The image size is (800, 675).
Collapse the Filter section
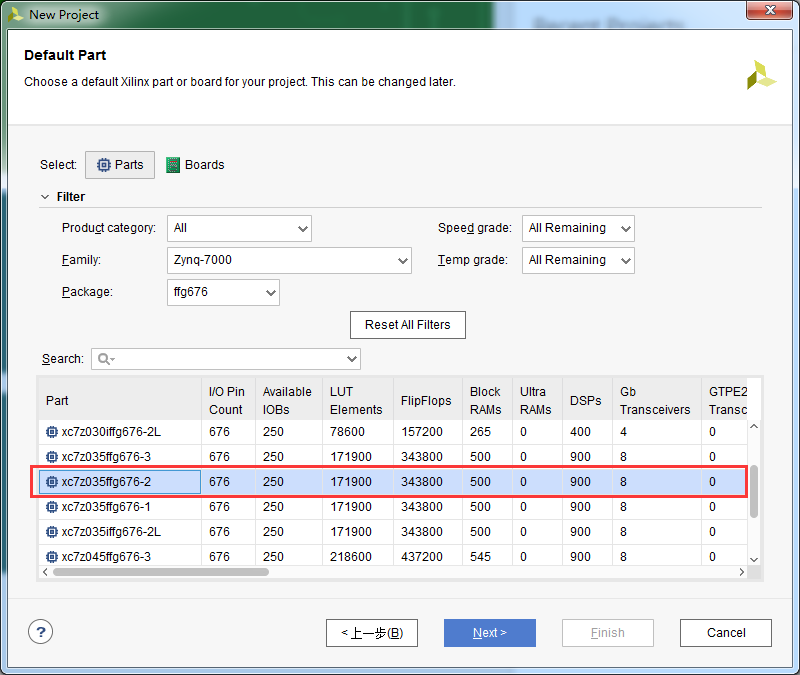tap(45, 196)
